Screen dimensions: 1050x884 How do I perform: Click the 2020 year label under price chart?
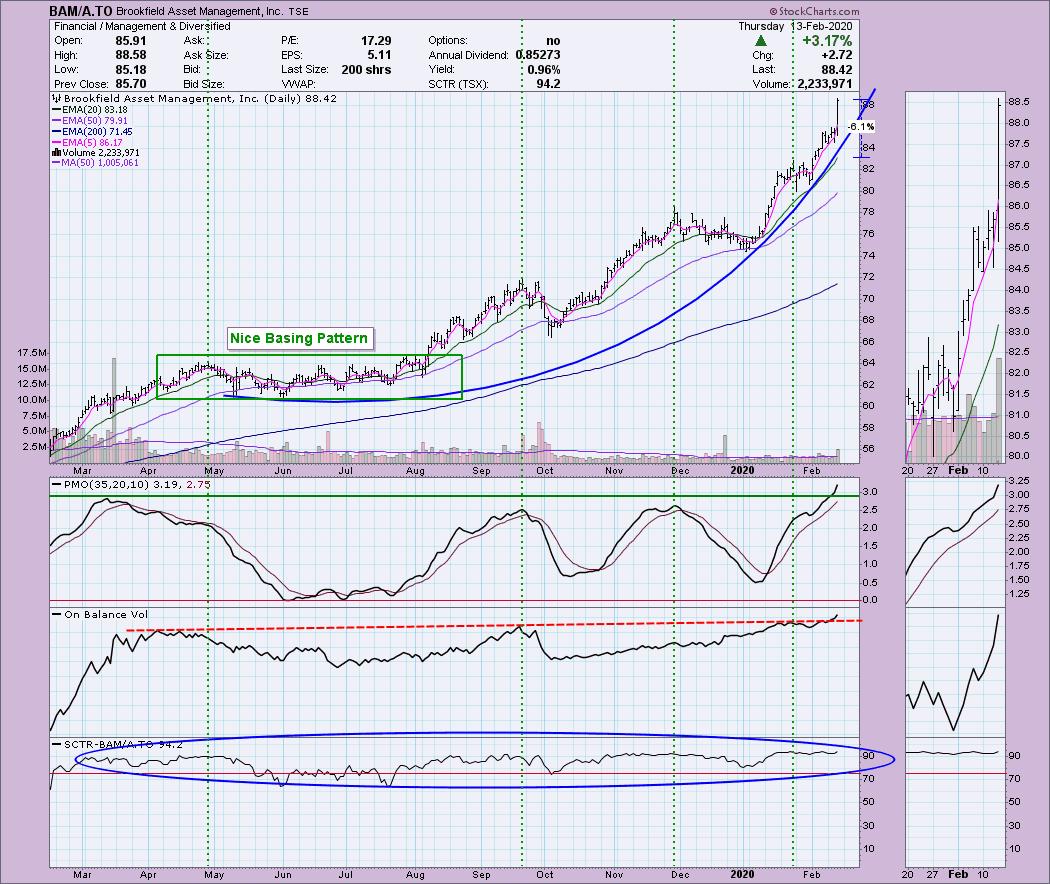(742, 470)
